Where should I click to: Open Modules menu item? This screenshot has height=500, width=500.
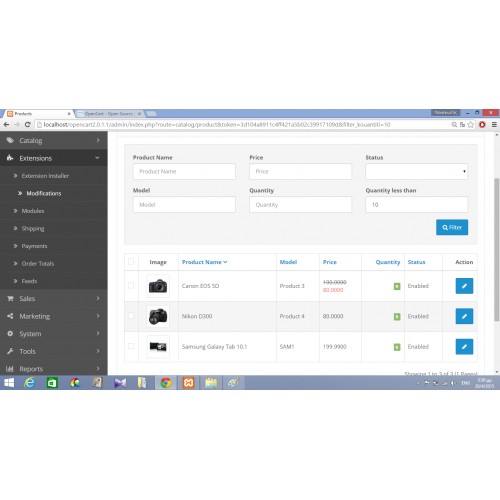[33, 211]
